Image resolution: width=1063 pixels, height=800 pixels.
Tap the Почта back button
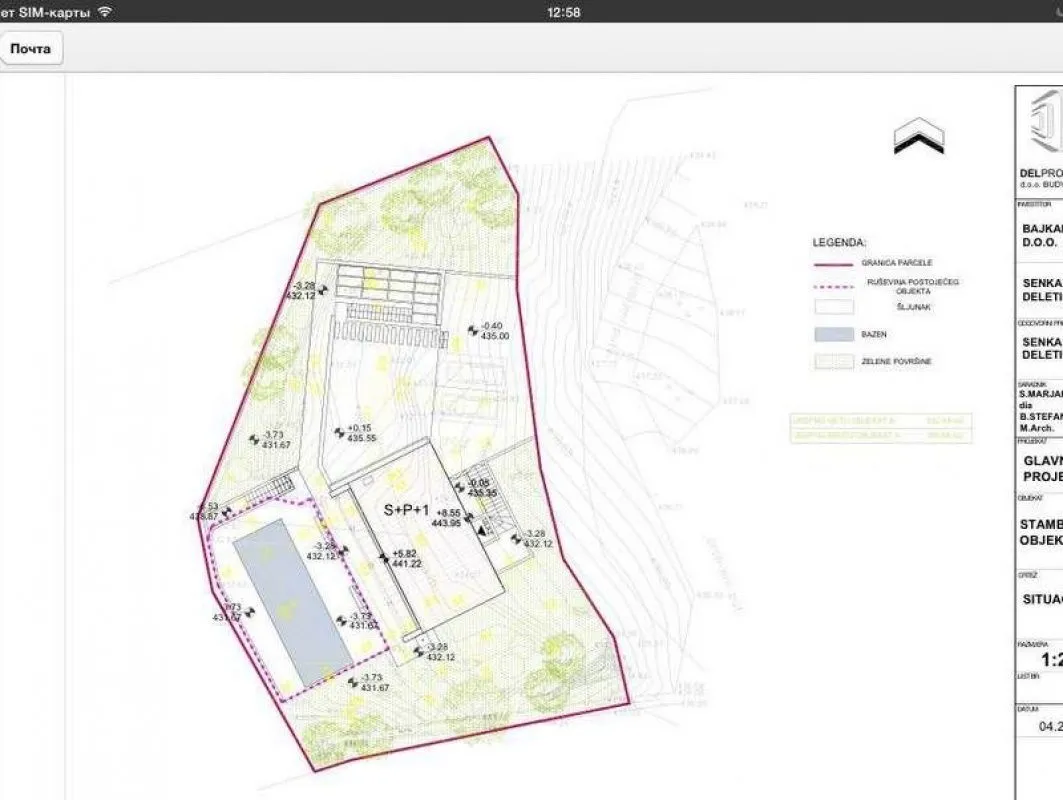click(32, 49)
